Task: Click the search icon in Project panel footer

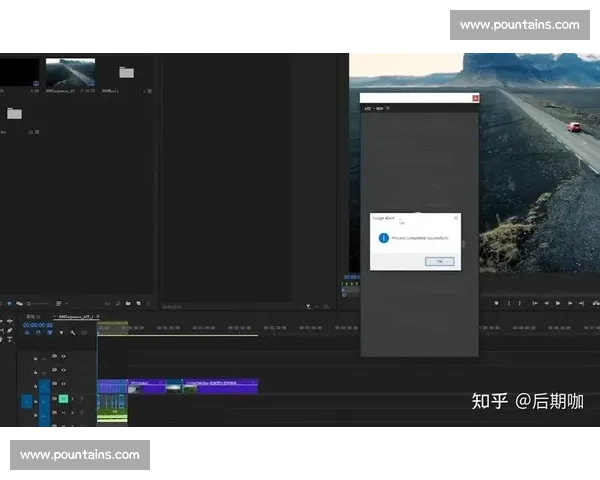Action: click(x=118, y=303)
